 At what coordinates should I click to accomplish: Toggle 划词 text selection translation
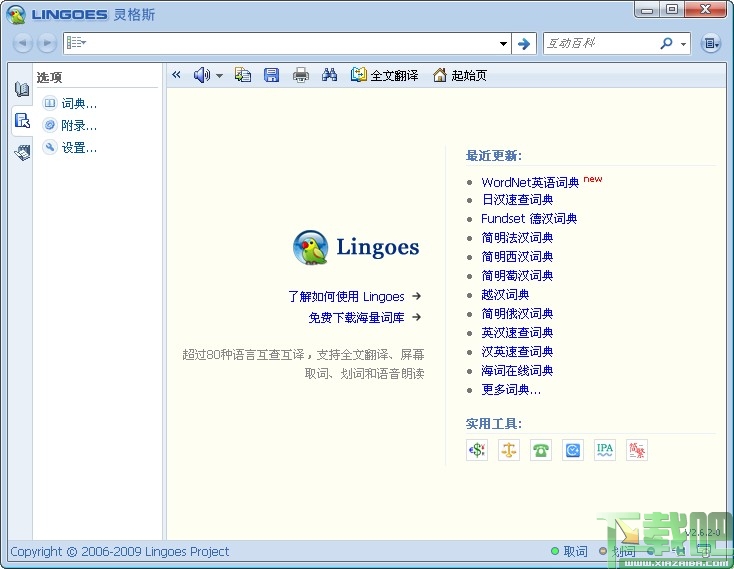(x=618, y=552)
